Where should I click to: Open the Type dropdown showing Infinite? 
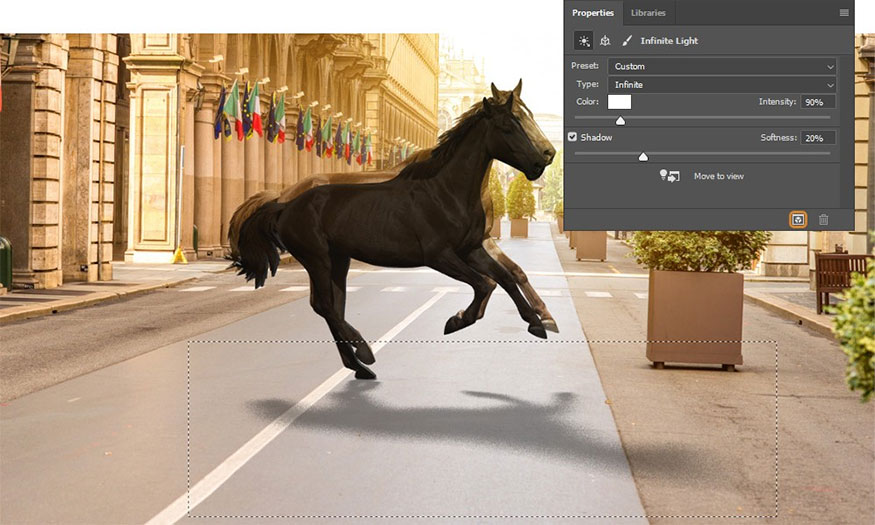[722, 85]
